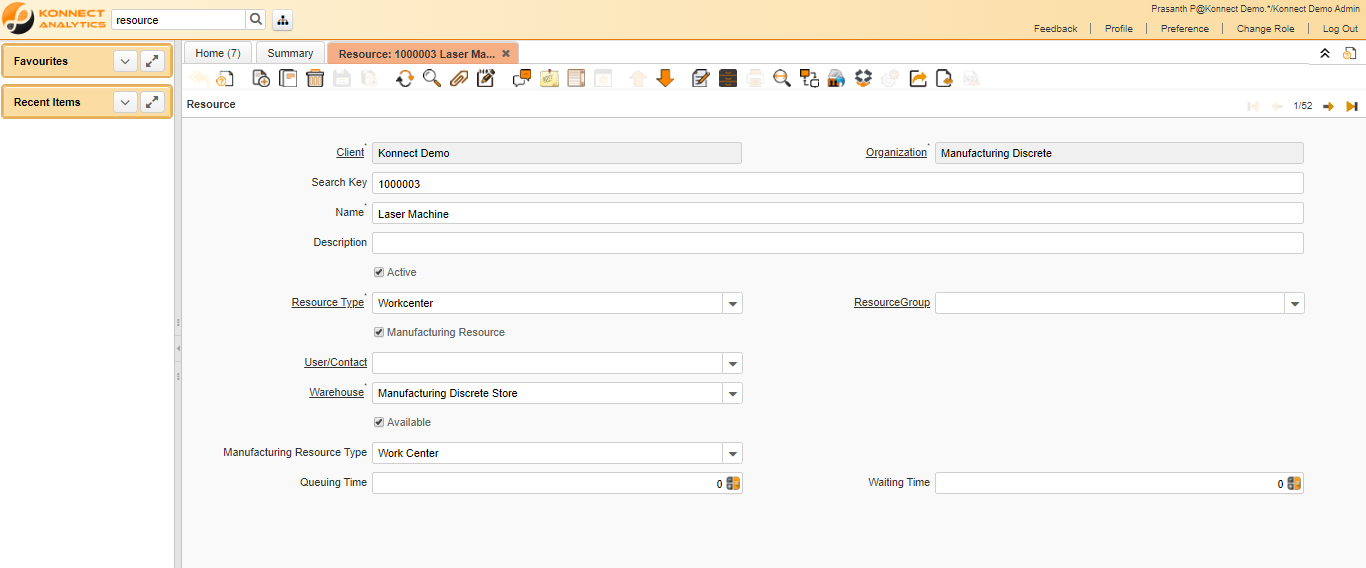Click the Delete record trash icon

coord(315,78)
